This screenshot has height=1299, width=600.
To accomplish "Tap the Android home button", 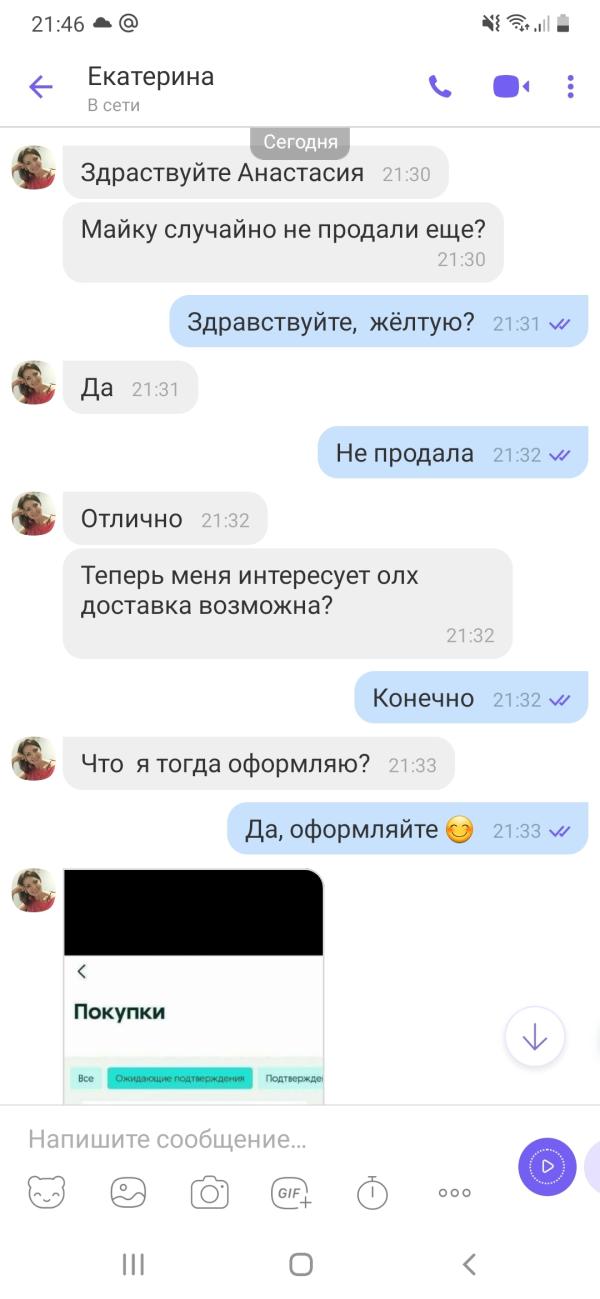I will coord(301,1264).
